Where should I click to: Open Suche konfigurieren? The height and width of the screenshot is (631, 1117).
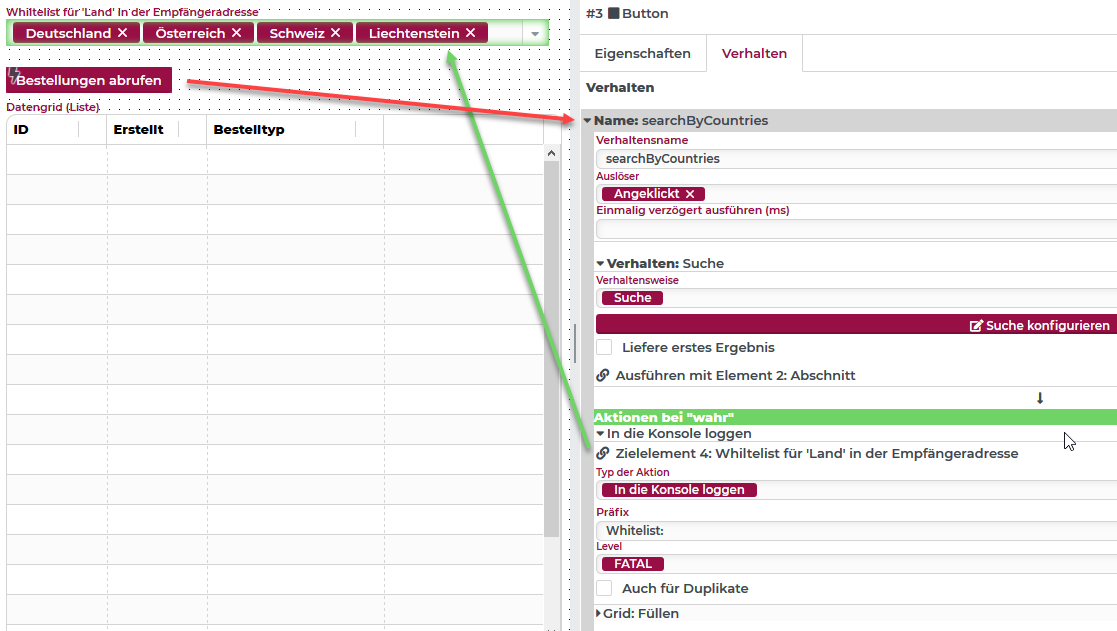coord(1040,325)
